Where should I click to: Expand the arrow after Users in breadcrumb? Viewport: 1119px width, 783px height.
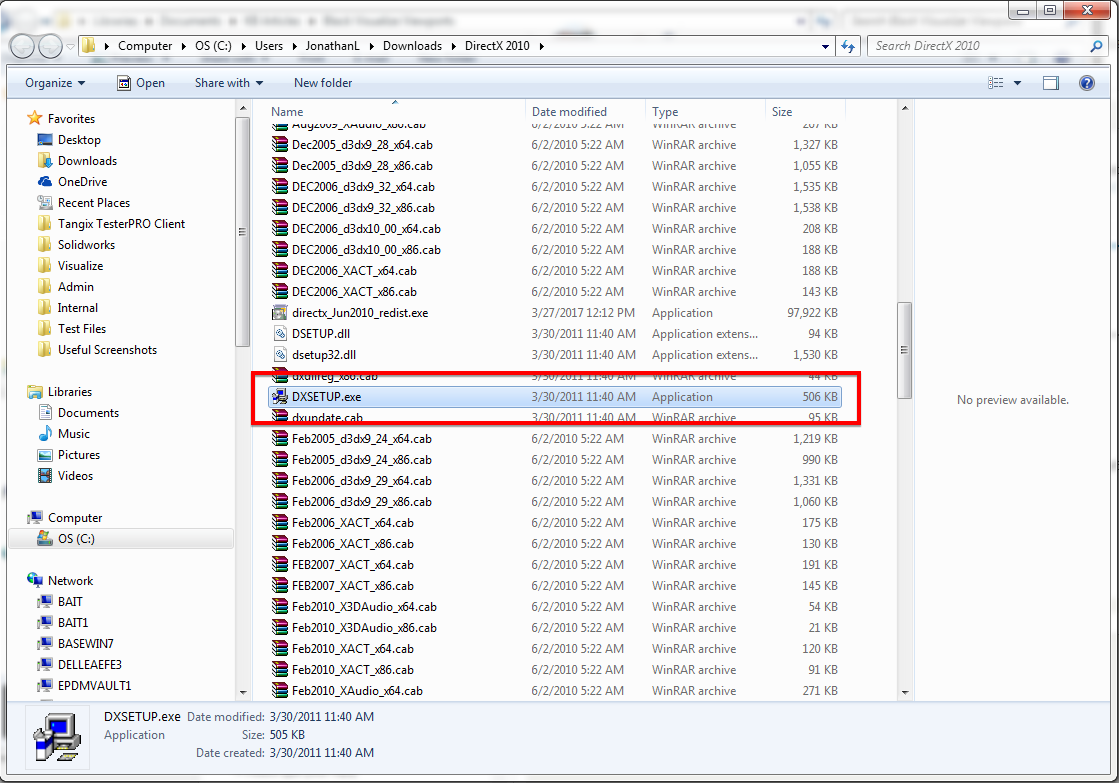click(x=293, y=46)
